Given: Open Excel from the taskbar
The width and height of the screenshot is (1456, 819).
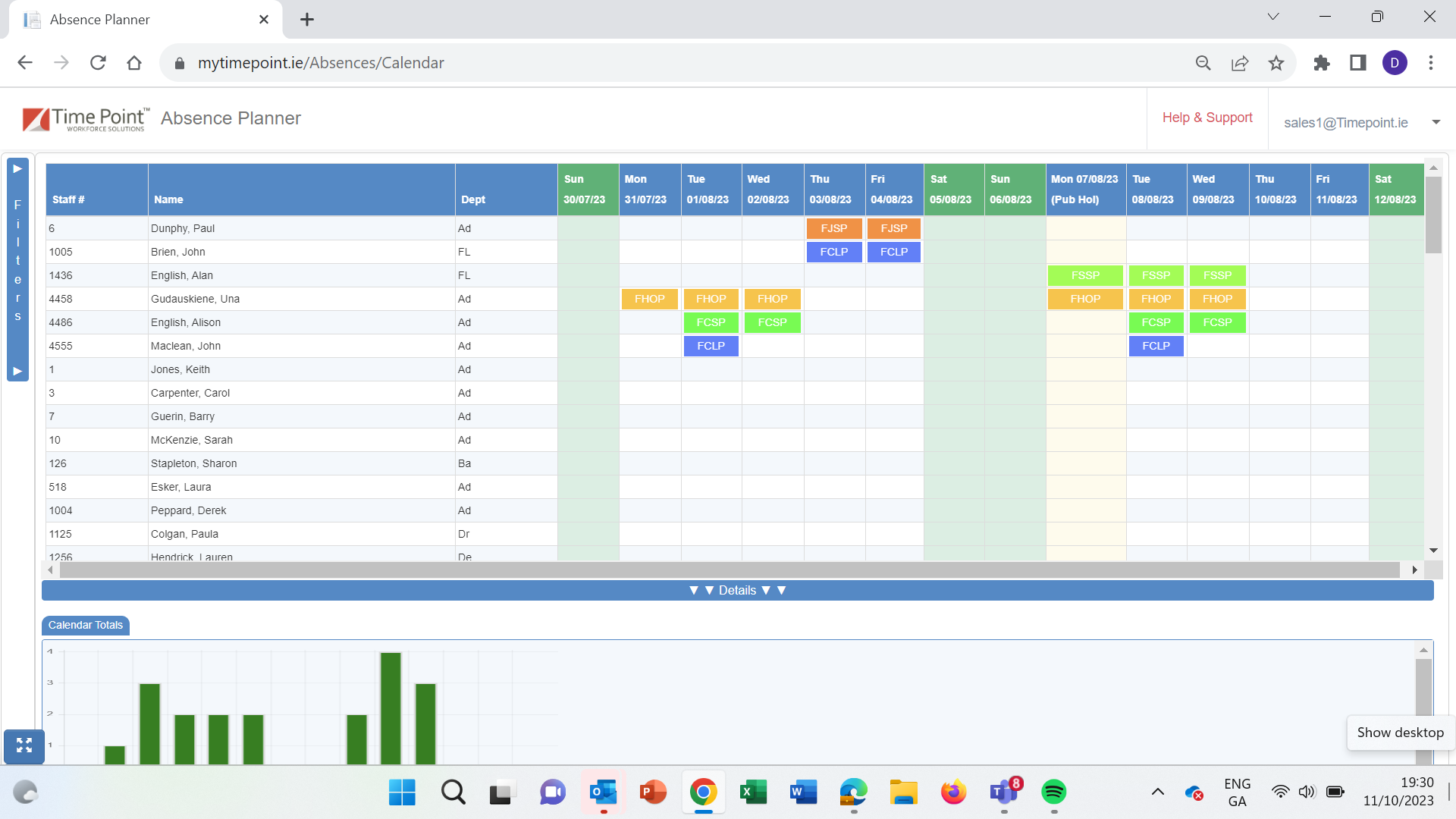Looking at the screenshot, I should coord(753,792).
